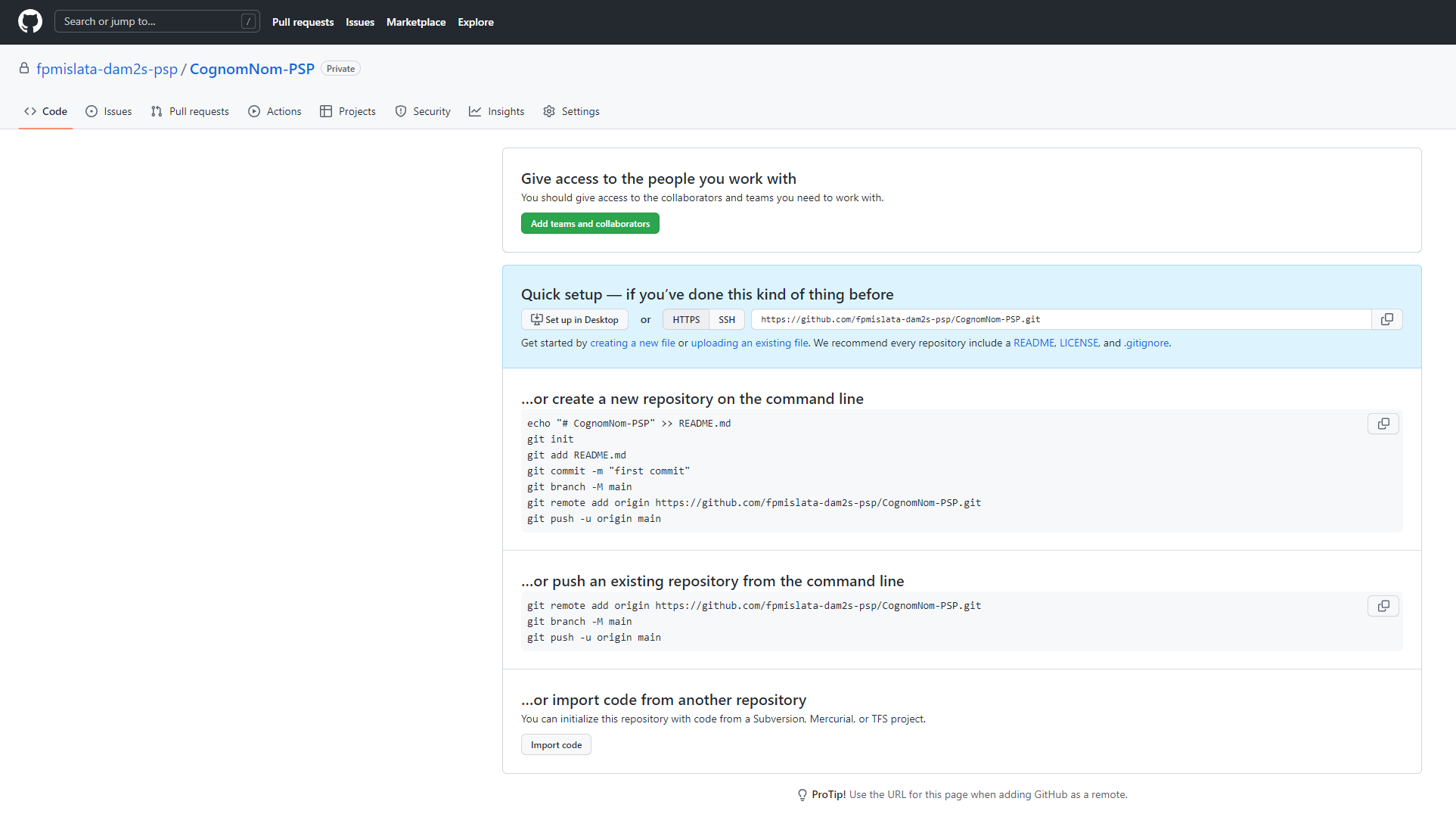Open the fpmislata-dam2s-psp organization link

(107, 69)
